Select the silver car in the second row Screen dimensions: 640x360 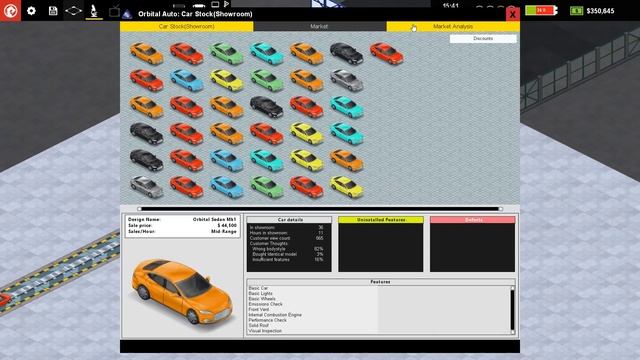347,80
